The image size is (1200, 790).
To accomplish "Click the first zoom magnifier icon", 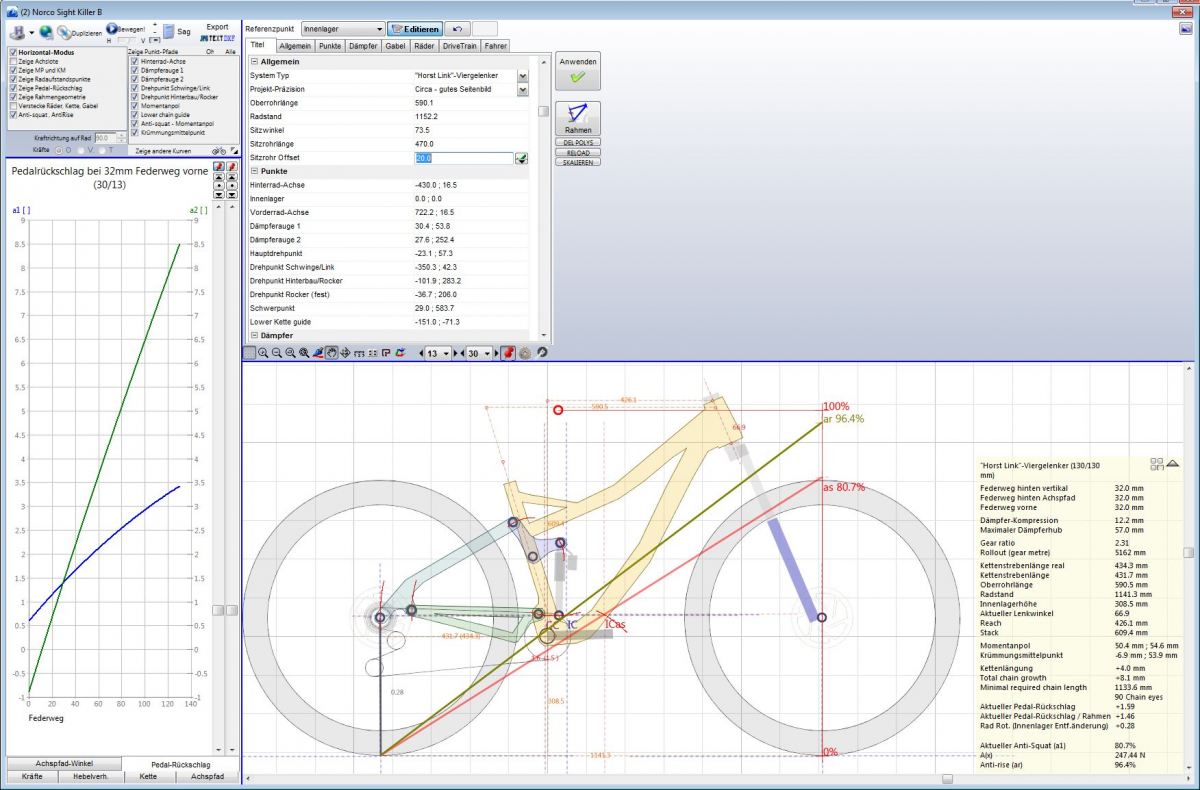I will [263, 353].
